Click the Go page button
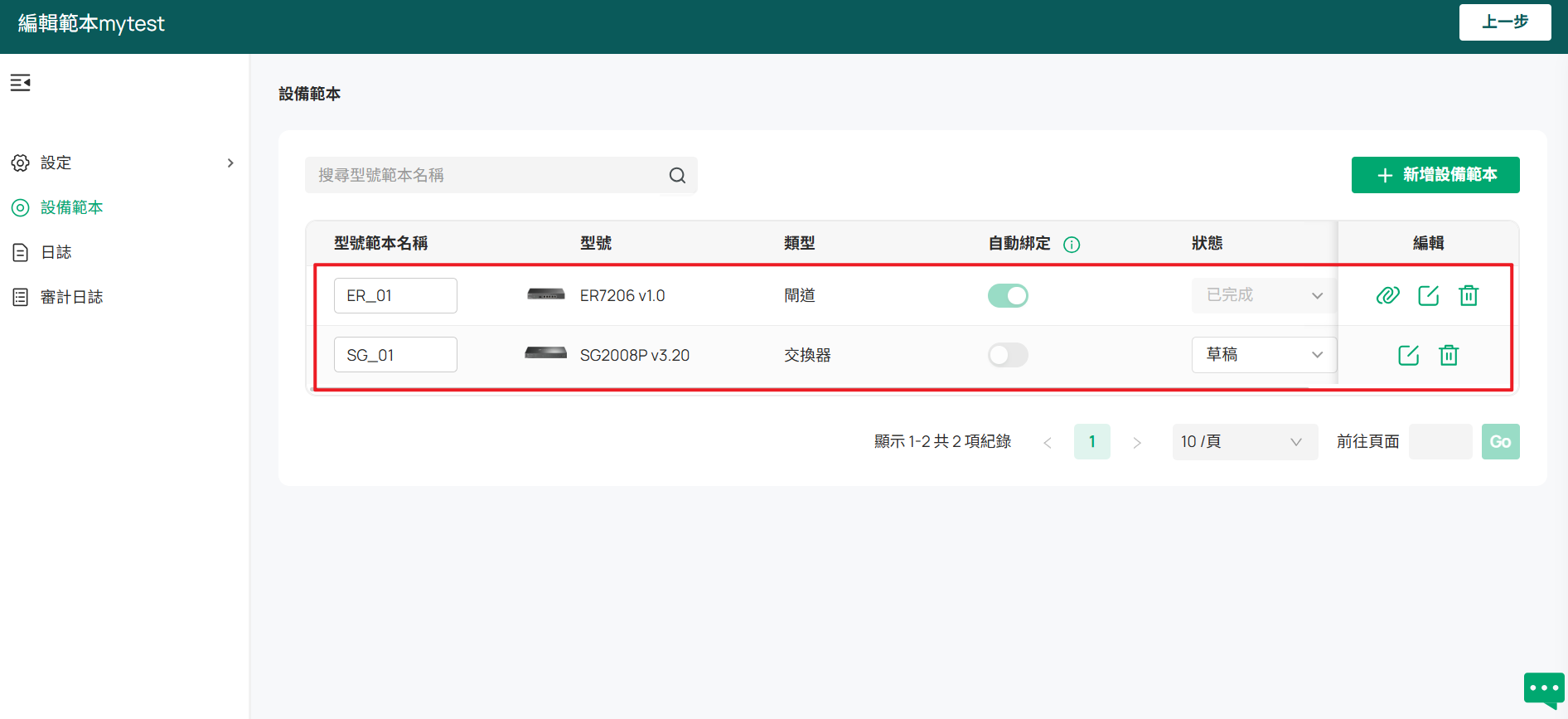 (x=1500, y=442)
